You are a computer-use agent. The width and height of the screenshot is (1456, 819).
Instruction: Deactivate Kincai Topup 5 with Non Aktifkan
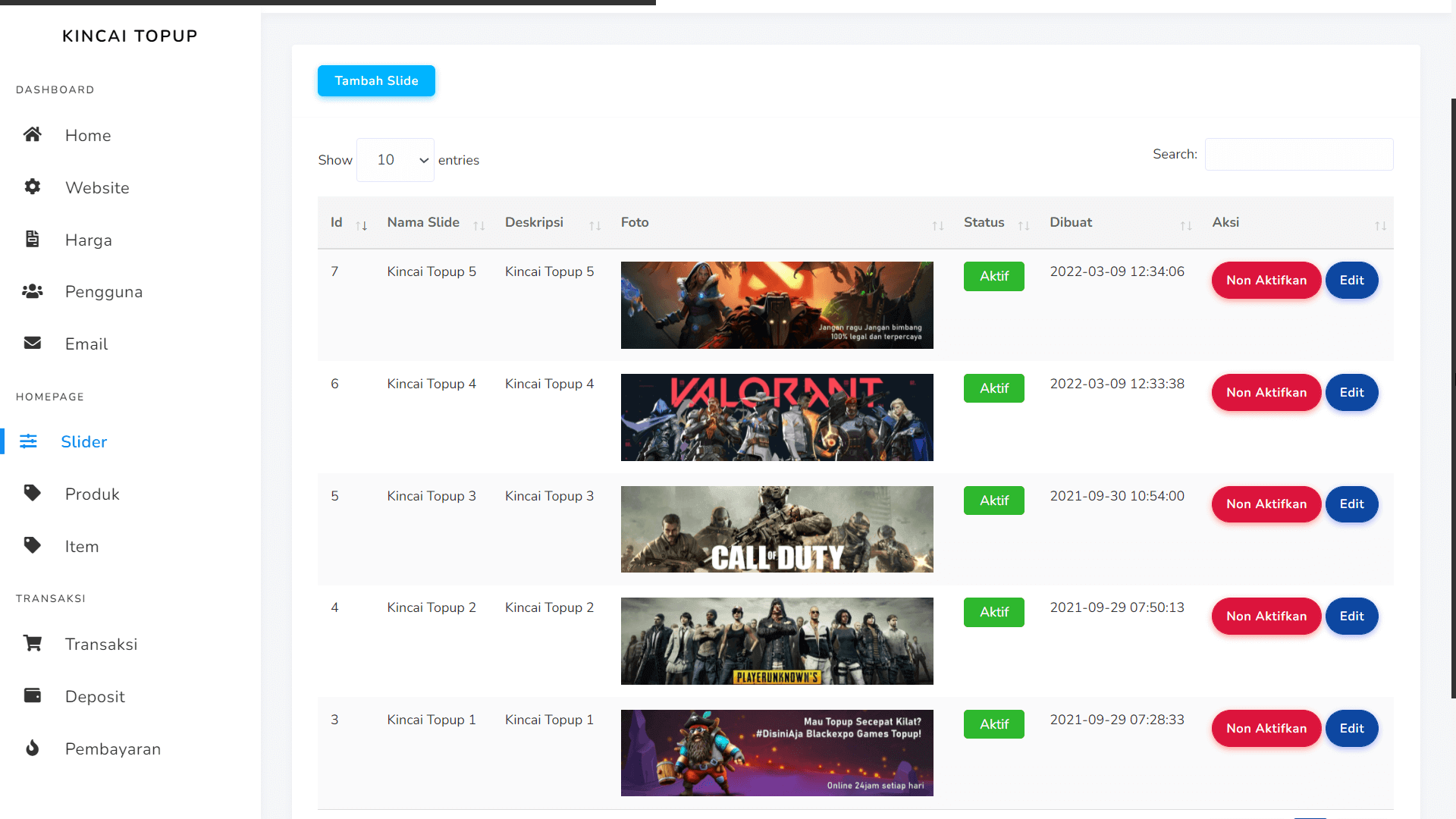pos(1266,281)
